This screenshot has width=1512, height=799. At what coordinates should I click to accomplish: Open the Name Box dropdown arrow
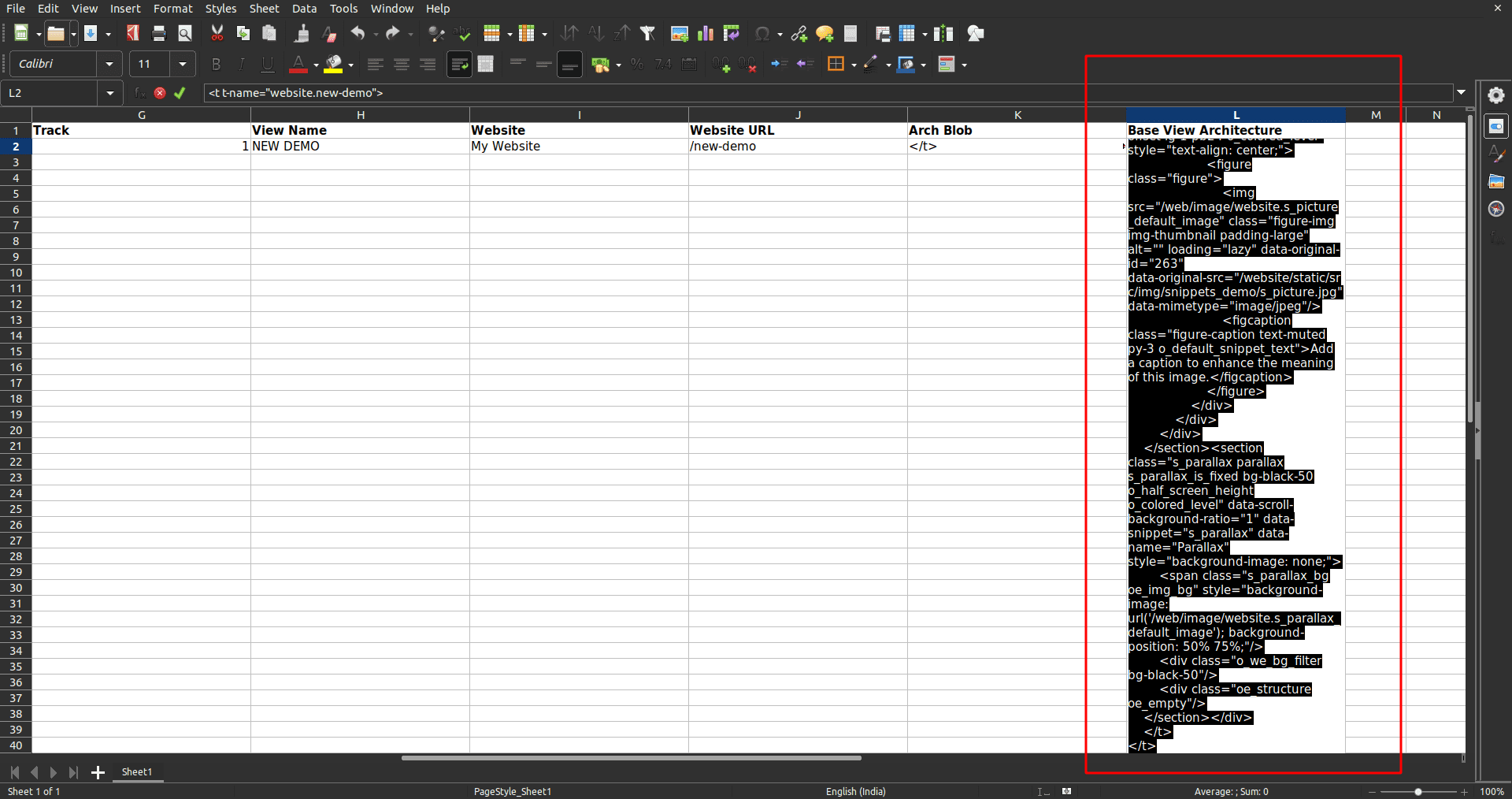point(109,93)
